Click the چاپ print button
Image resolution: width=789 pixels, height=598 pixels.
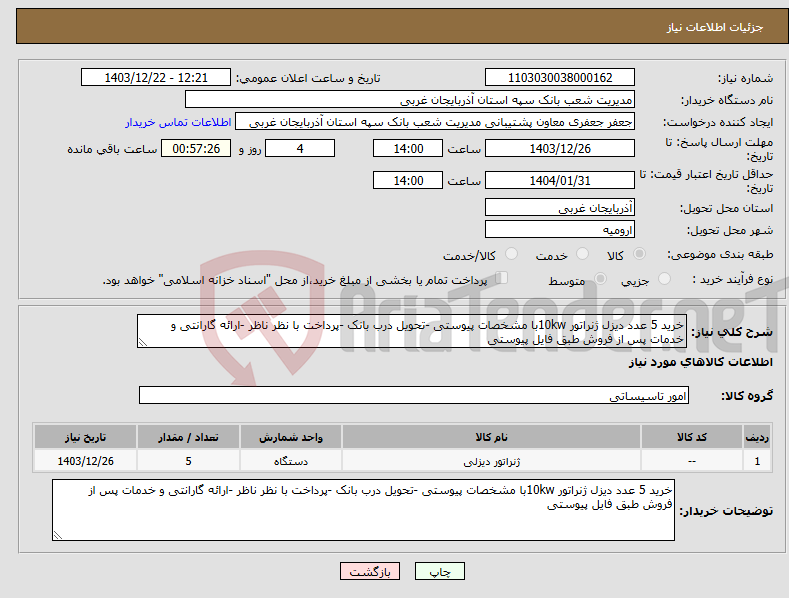pos(439,571)
